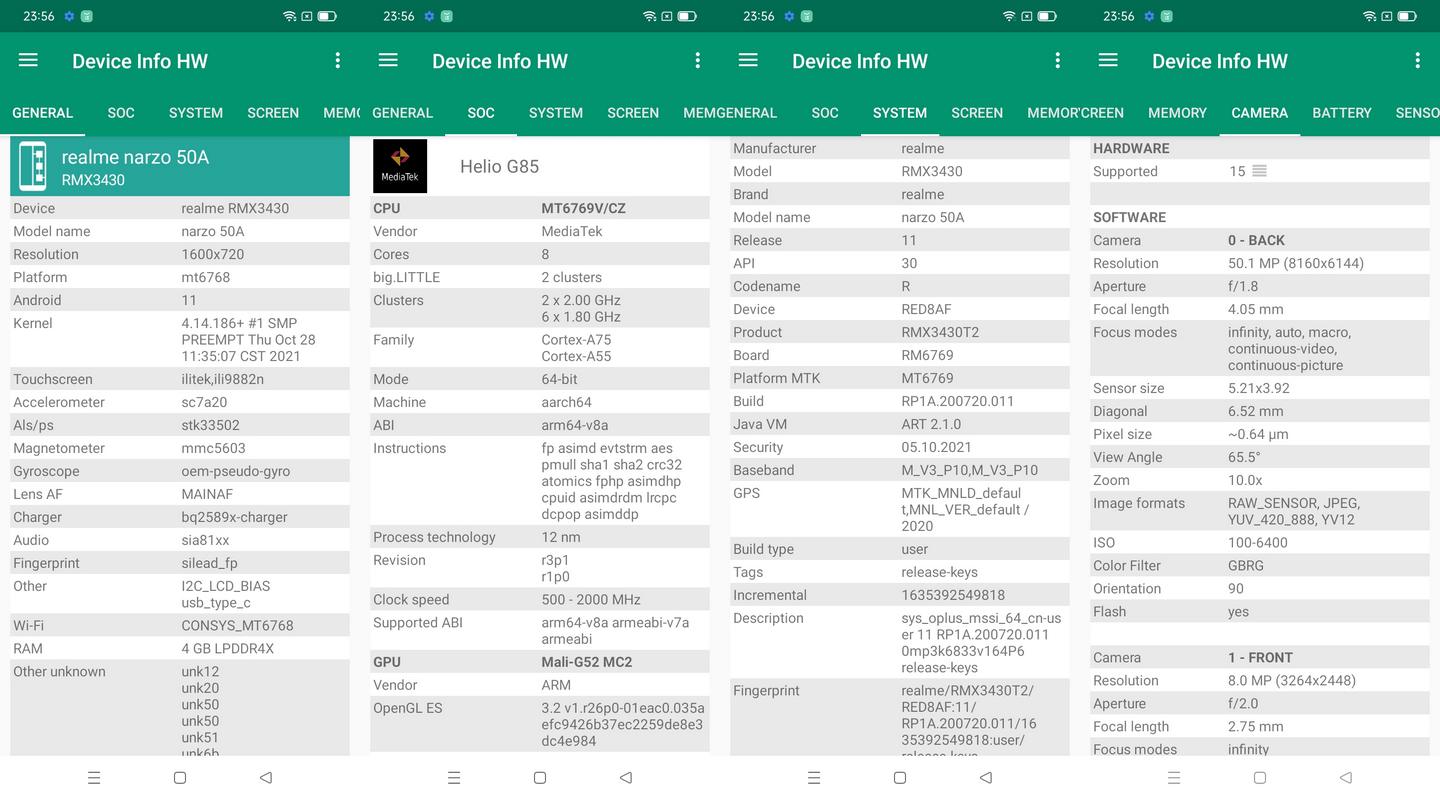
Task: Open hamburger menu on the Camera tab screen
Action: pyautogui.click(x=1108, y=60)
